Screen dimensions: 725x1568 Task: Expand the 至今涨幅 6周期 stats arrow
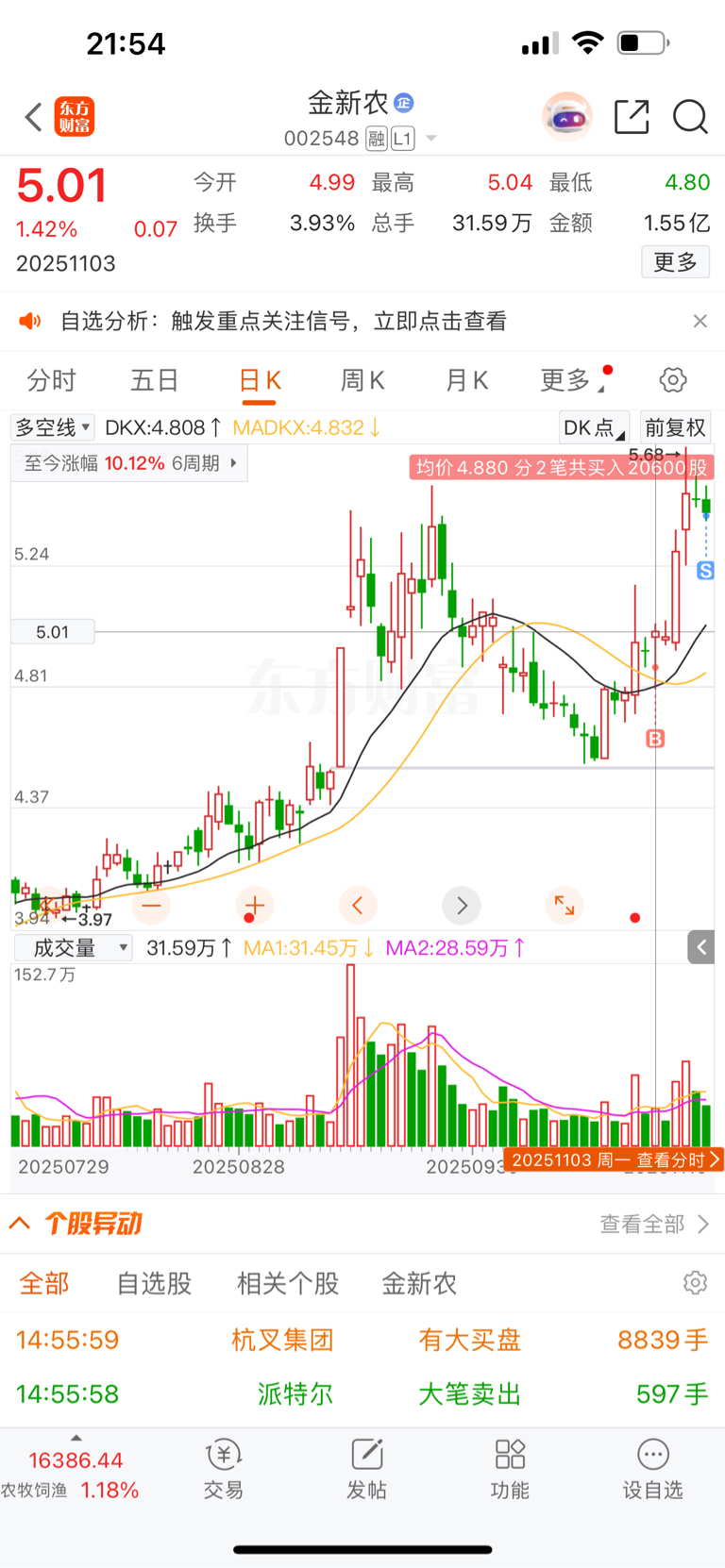point(234,463)
